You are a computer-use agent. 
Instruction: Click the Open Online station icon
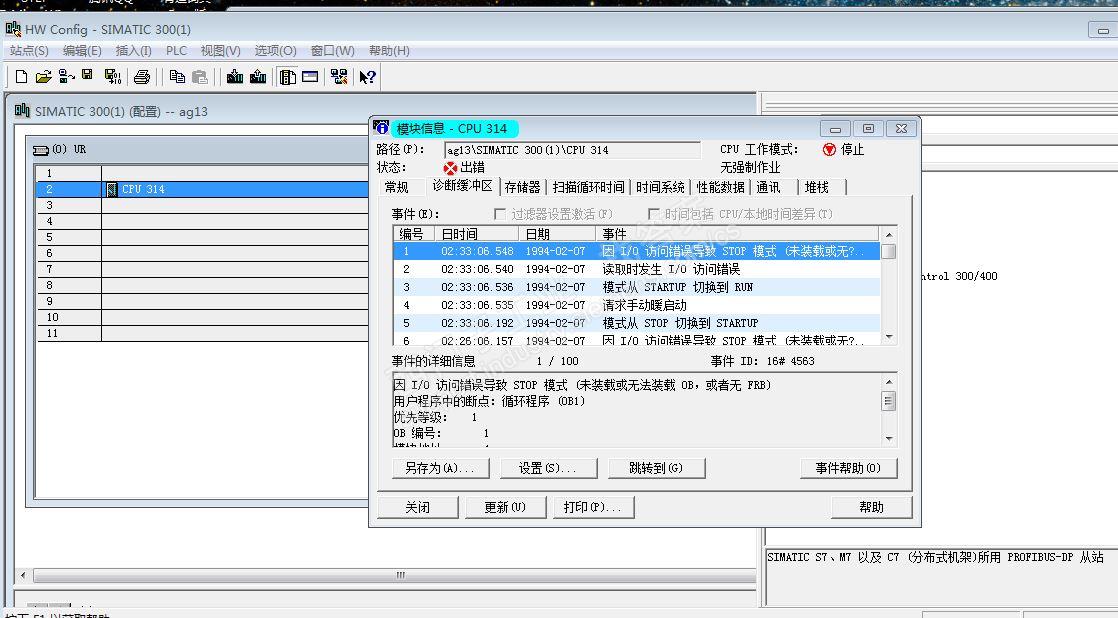coord(67,77)
